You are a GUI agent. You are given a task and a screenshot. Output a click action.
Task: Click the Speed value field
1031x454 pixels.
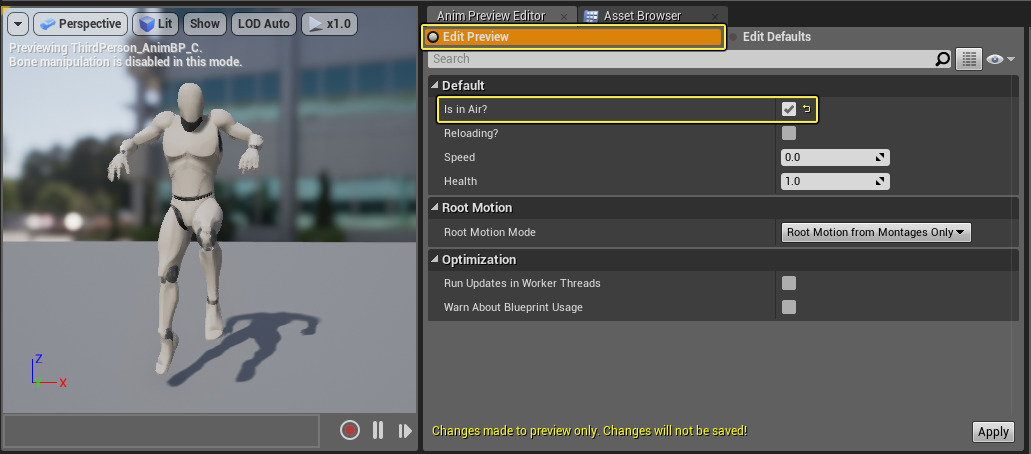coord(835,157)
